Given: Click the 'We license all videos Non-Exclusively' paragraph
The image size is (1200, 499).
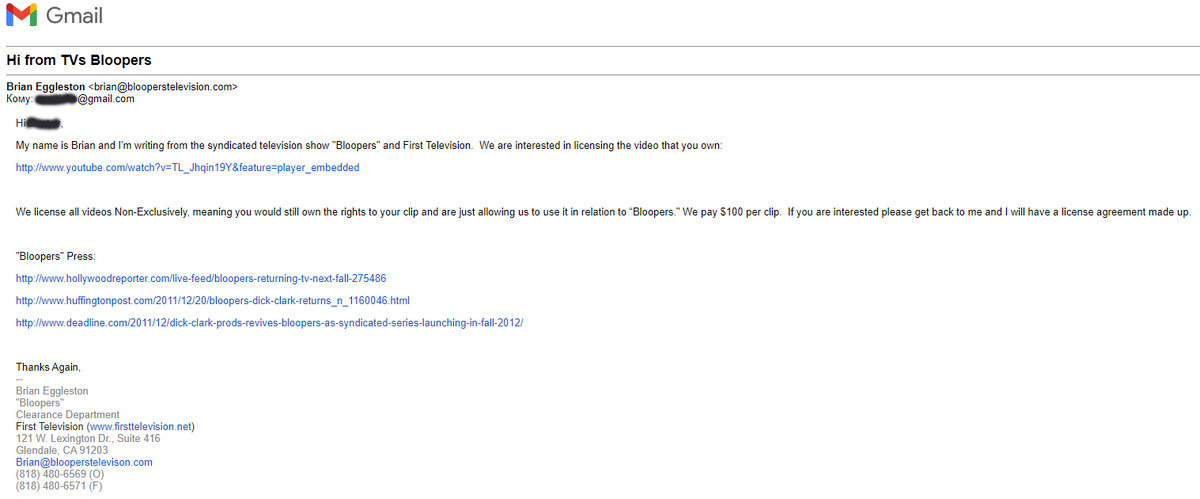Looking at the screenshot, I should [x=603, y=212].
